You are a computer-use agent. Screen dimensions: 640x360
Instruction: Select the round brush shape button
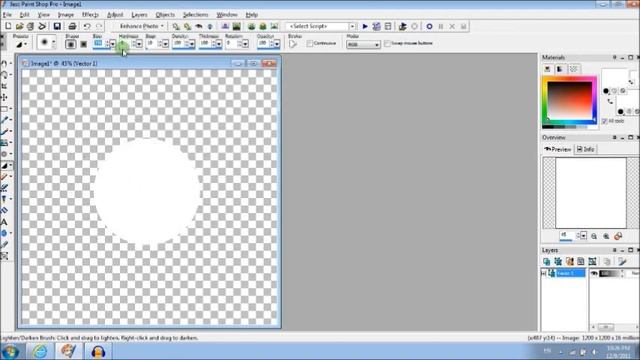71,44
